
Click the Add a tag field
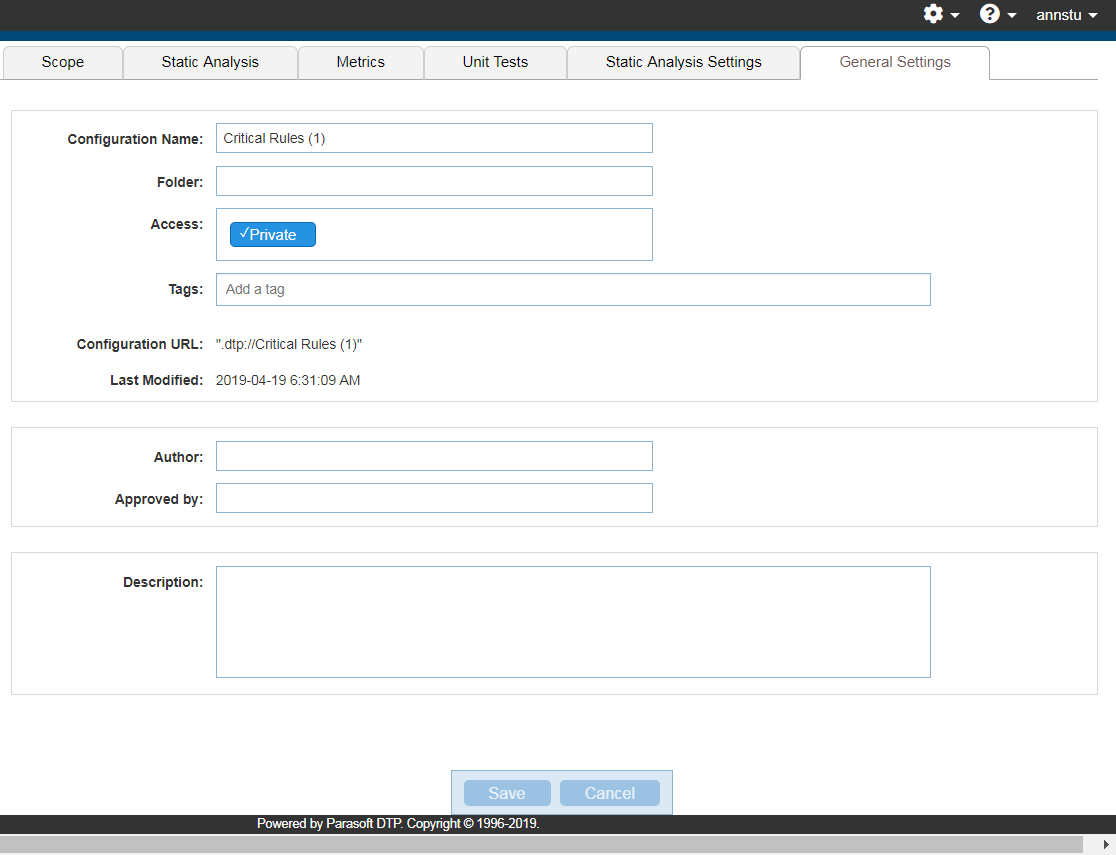(x=573, y=290)
